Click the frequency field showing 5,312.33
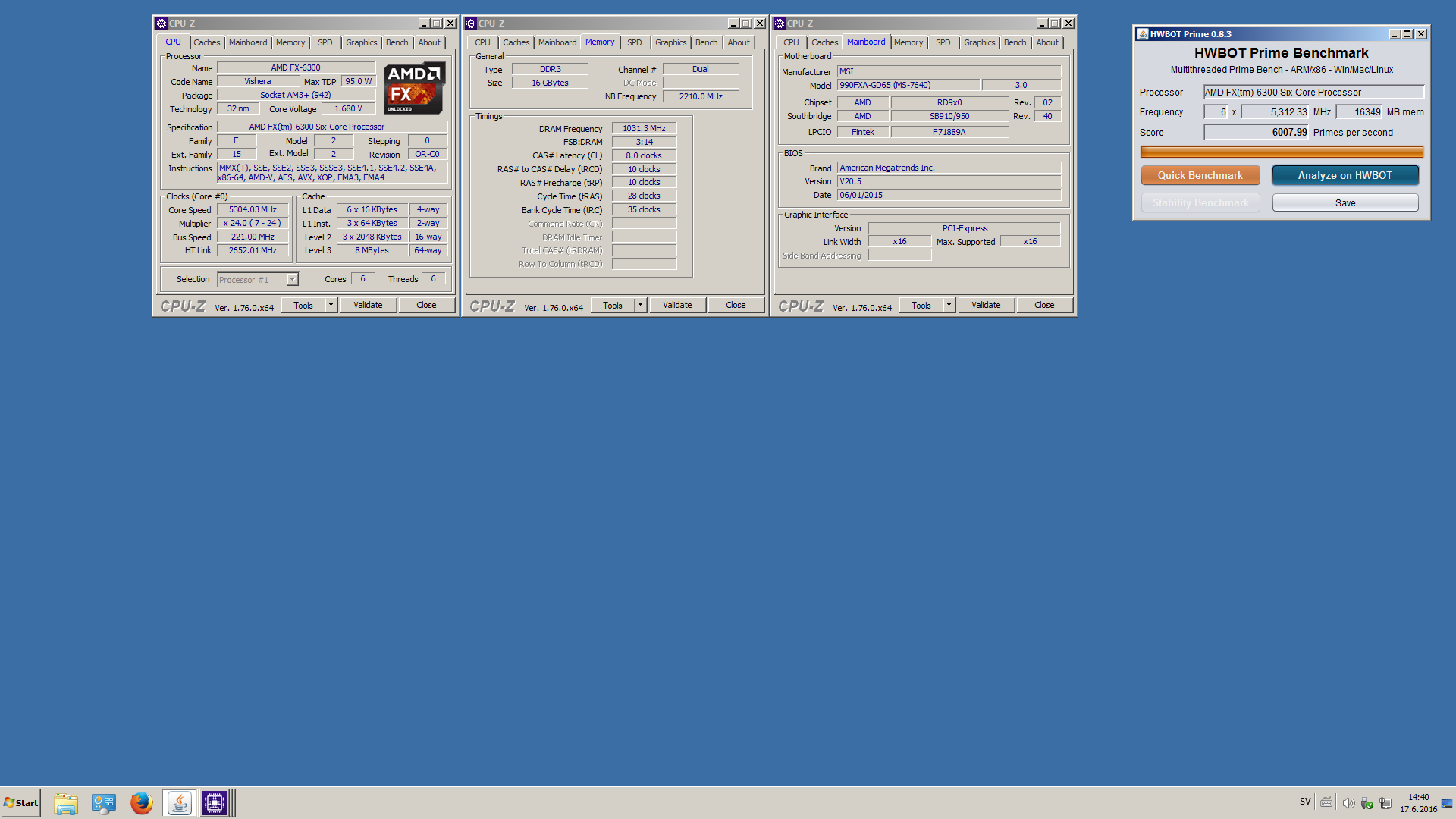The width and height of the screenshot is (1456, 819). tap(1275, 111)
